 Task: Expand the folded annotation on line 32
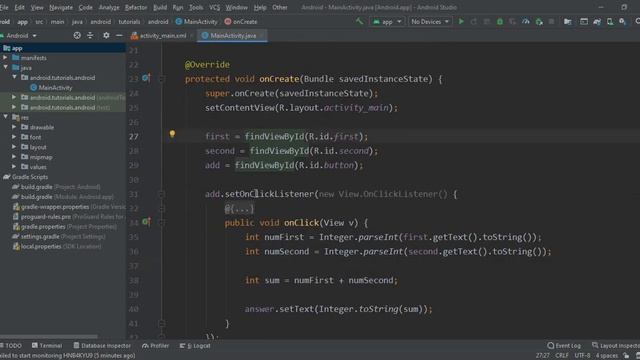(x=239, y=209)
